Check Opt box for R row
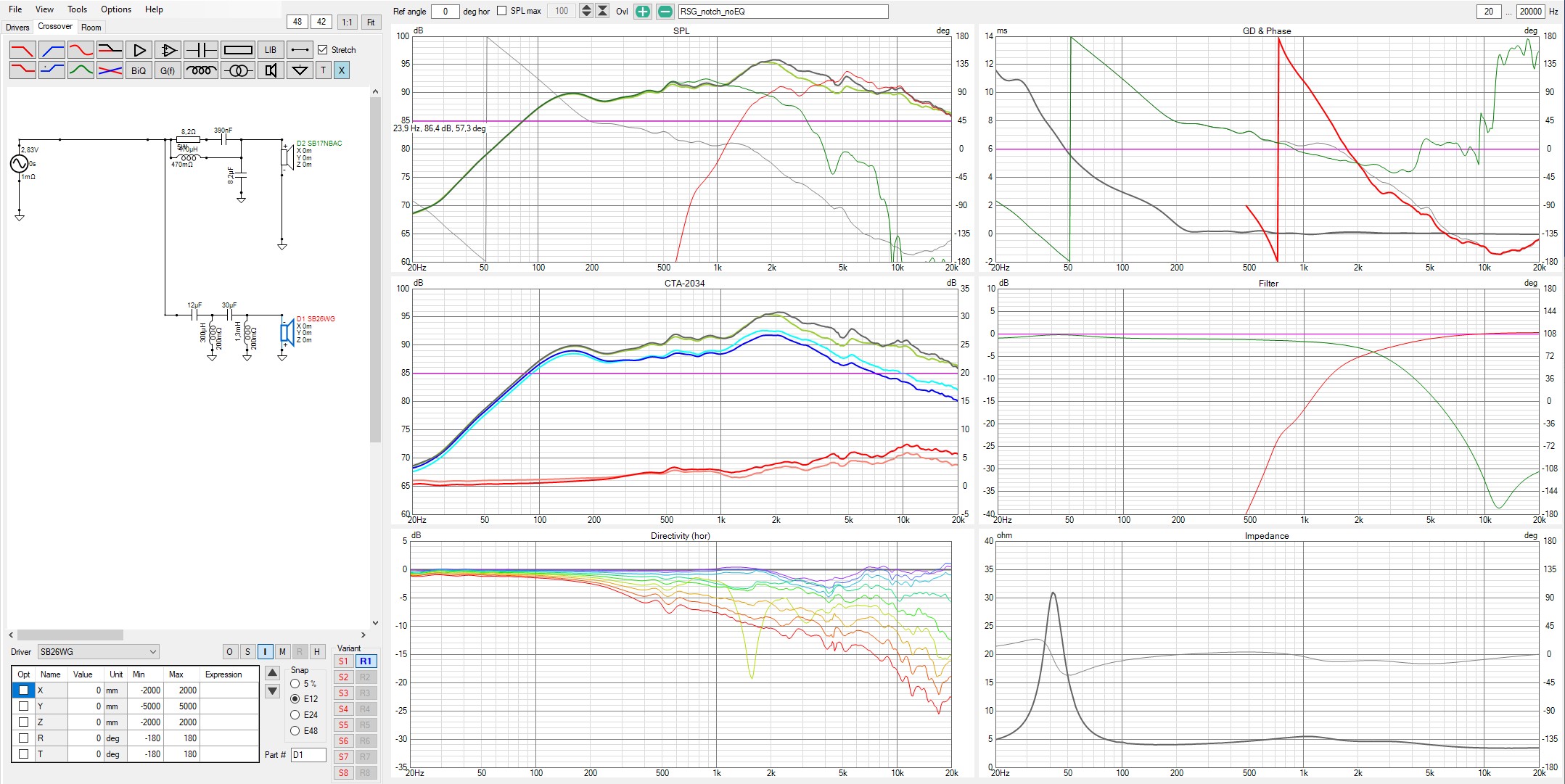The image size is (1565, 784). coord(23,738)
